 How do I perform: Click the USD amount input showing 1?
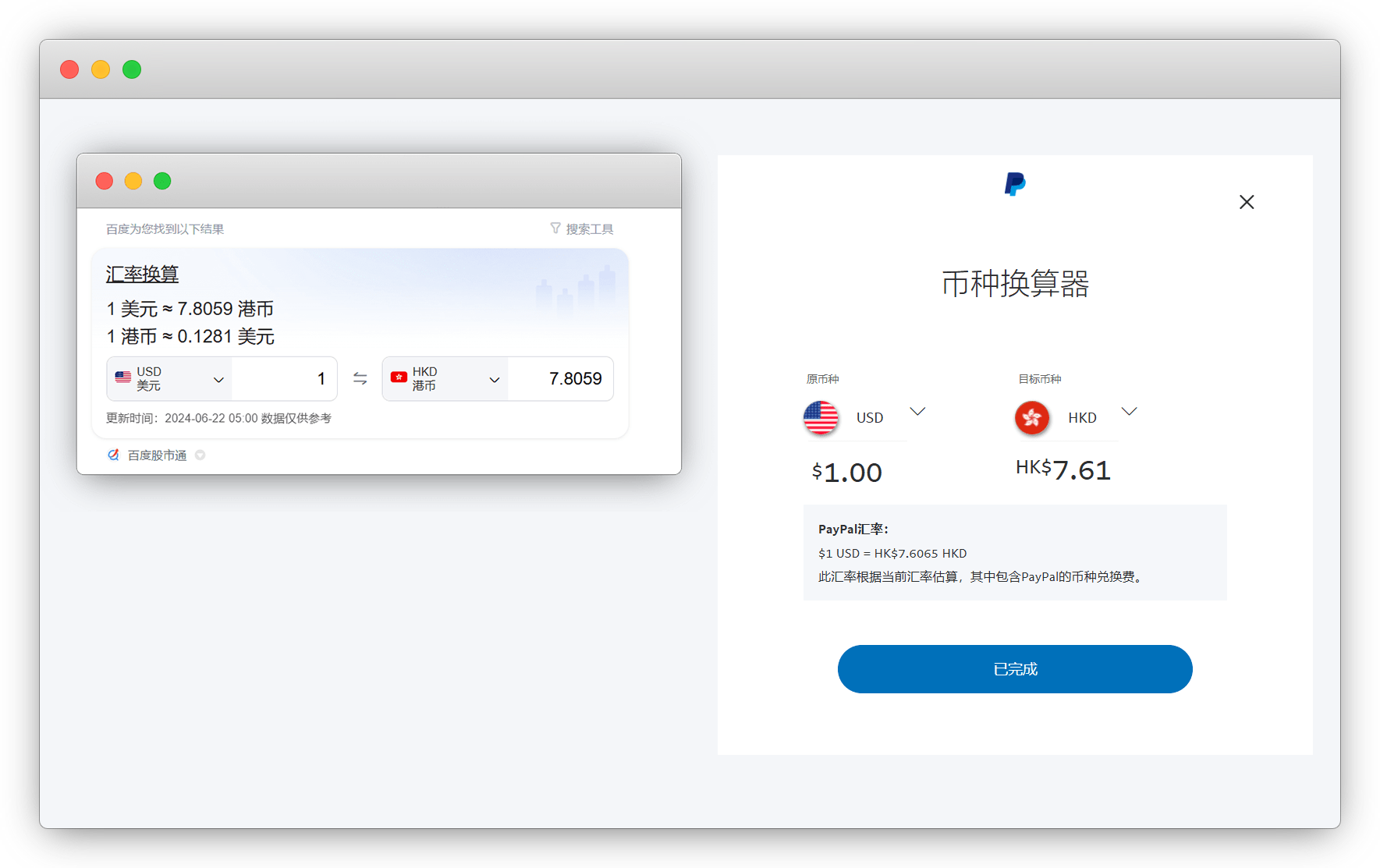[285, 379]
